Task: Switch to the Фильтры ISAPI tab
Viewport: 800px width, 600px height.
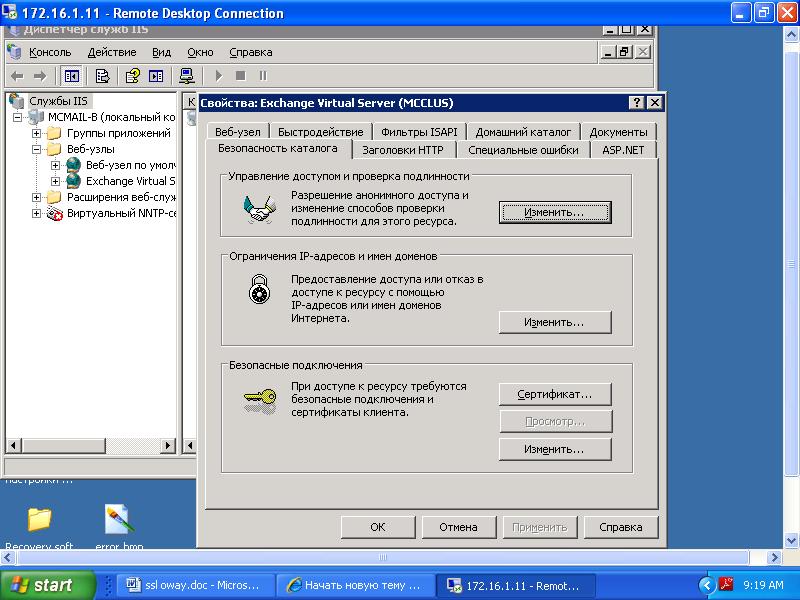Action: [x=419, y=132]
